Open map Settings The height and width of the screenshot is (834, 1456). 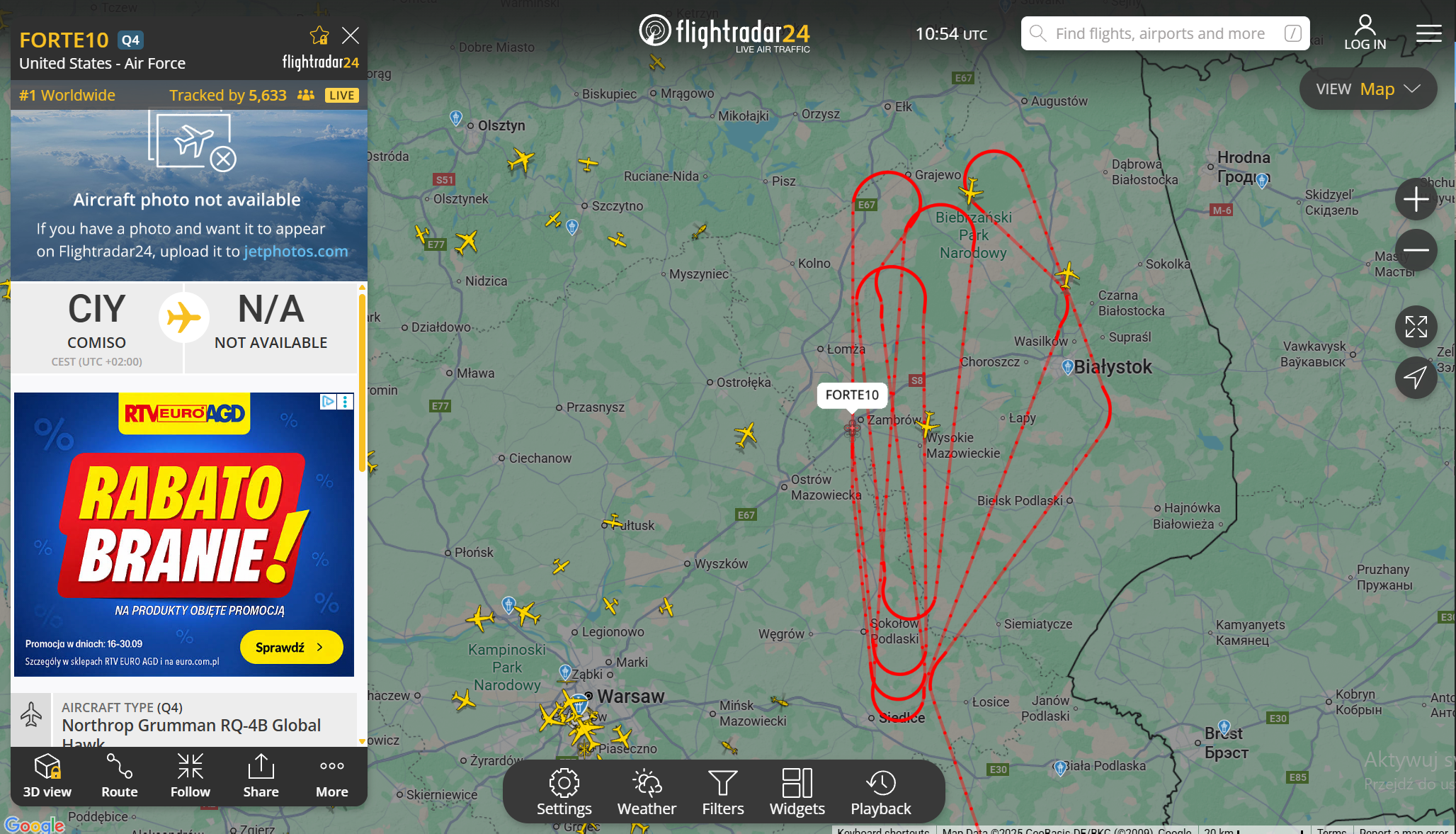564,792
